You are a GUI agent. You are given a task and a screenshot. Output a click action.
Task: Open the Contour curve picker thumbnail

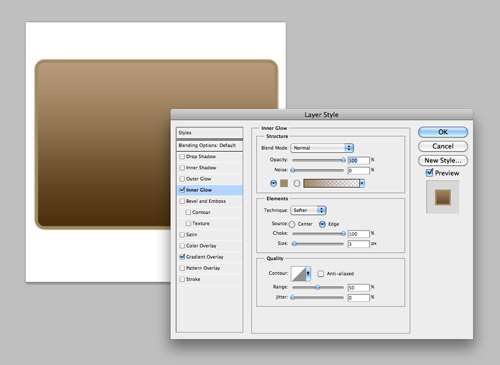click(x=298, y=274)
